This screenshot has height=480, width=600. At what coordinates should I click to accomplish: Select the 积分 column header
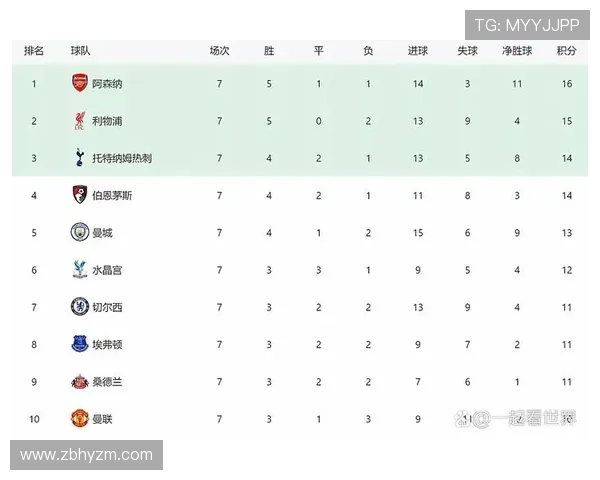point(567,50)
